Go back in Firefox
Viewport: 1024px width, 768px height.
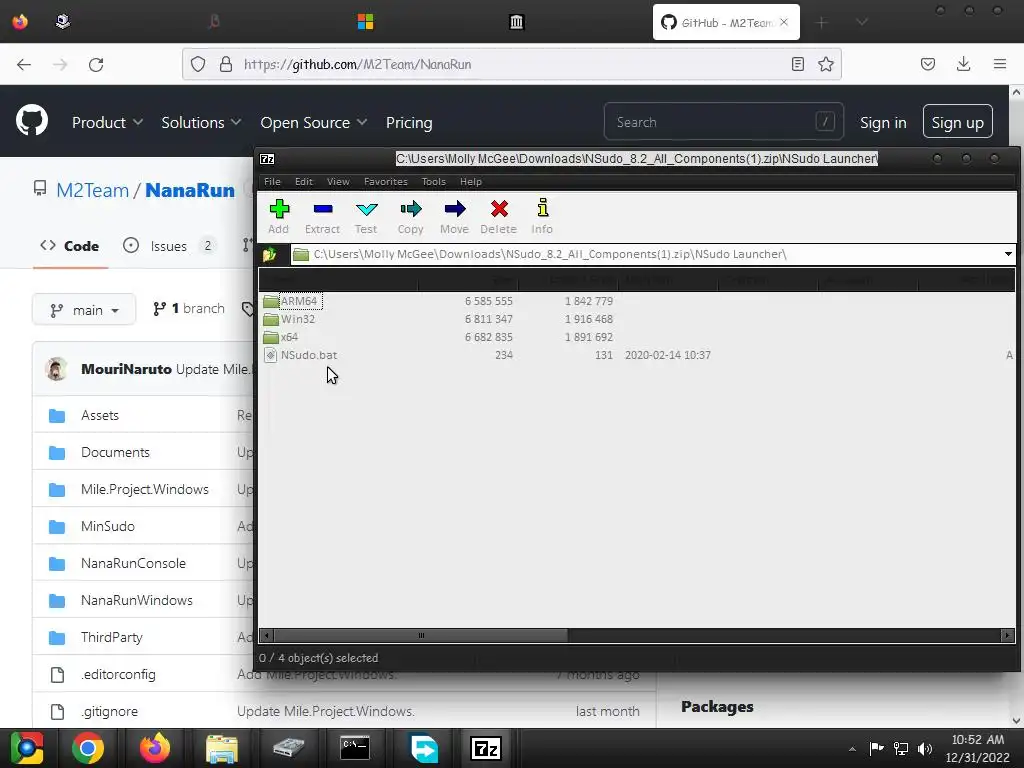[24, 64]
